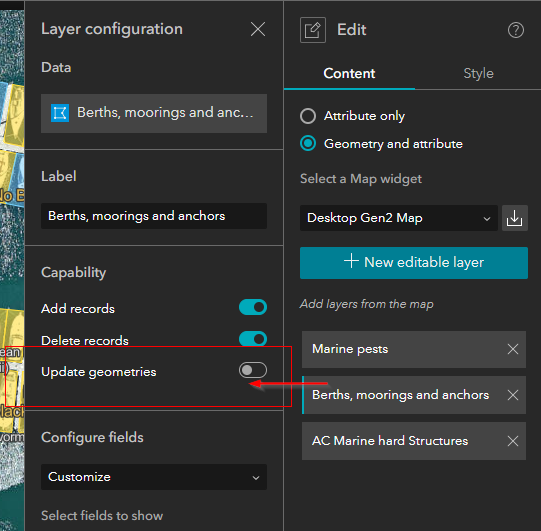Image resolution: width=541 pixels, height=531 pixels.
Task: Enable the Update geometries switch
Action: click(x=253, y=370)
